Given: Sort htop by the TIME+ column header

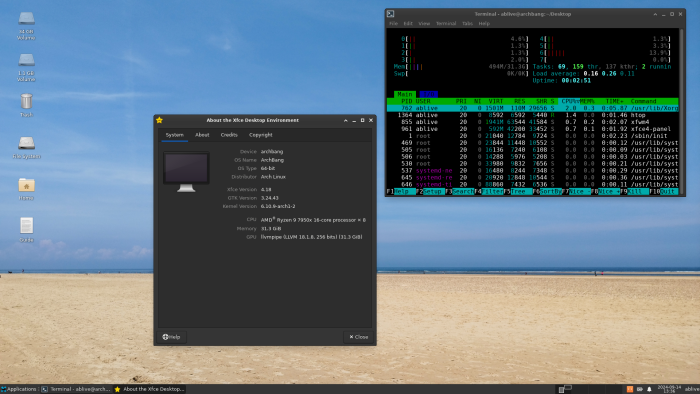Looking at the screenshot, I should tap(614, 101).
